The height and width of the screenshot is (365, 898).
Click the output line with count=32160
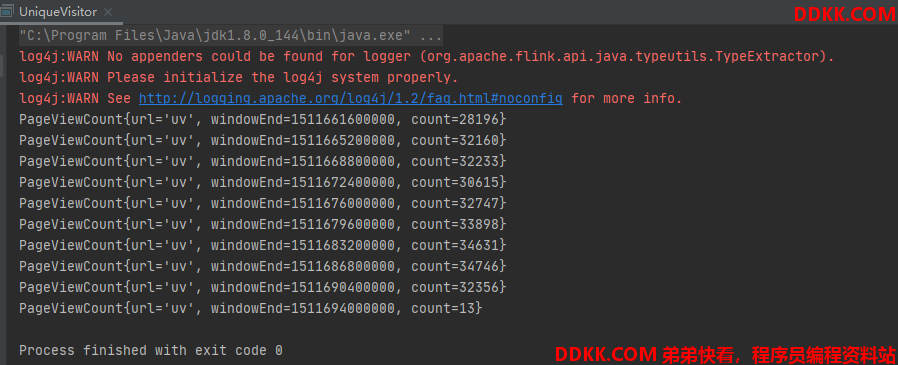pyautogui.click(x=263, y=140)
